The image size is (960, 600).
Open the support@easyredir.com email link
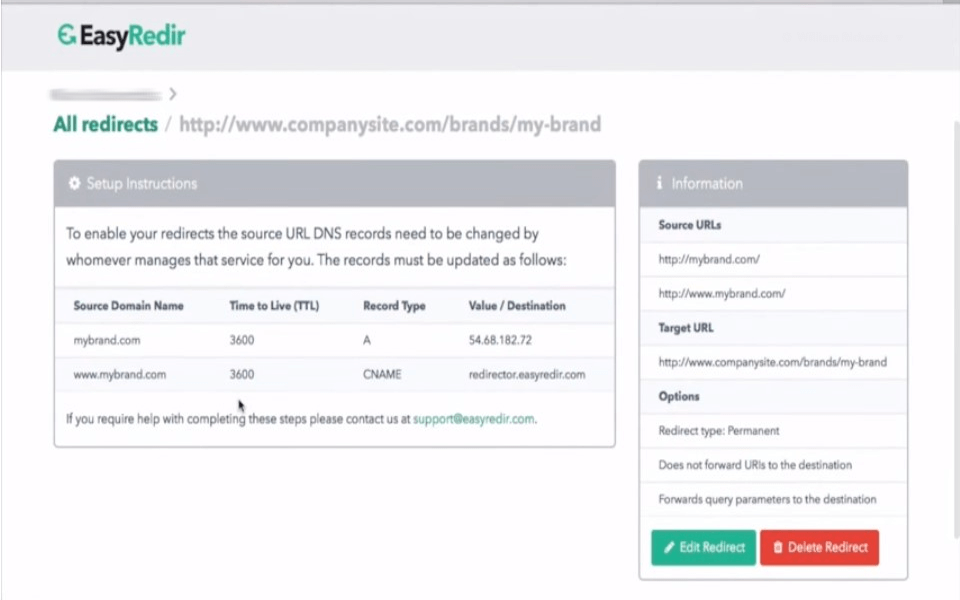[473, 419]
